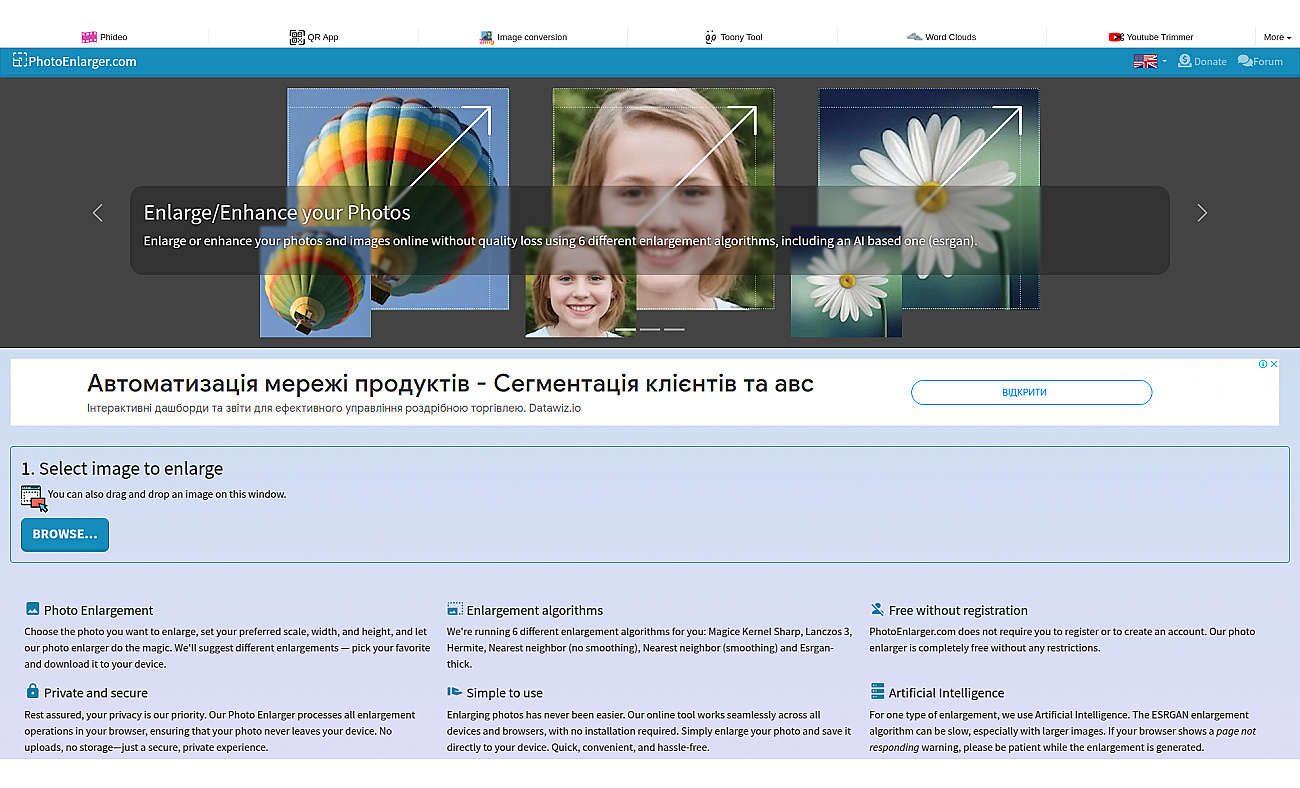Select the middle carousel slide indicator
The width and height of the screenshot is (1300, 788).
pos(650,329)
